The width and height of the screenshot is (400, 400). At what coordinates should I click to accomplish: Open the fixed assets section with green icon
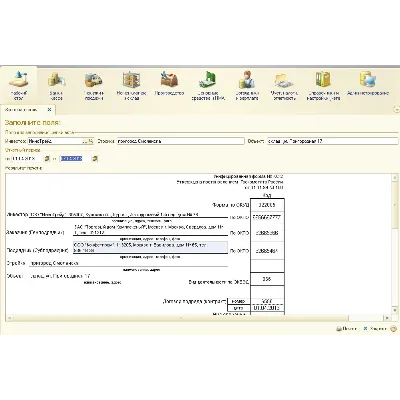point(208,85)
